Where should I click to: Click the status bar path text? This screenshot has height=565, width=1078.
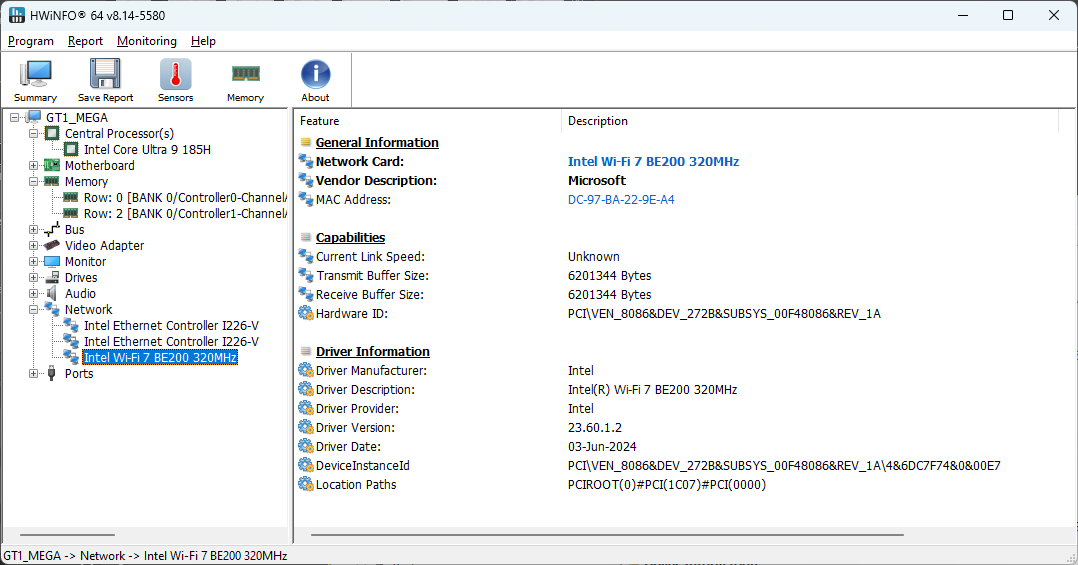tap(145, 555)
